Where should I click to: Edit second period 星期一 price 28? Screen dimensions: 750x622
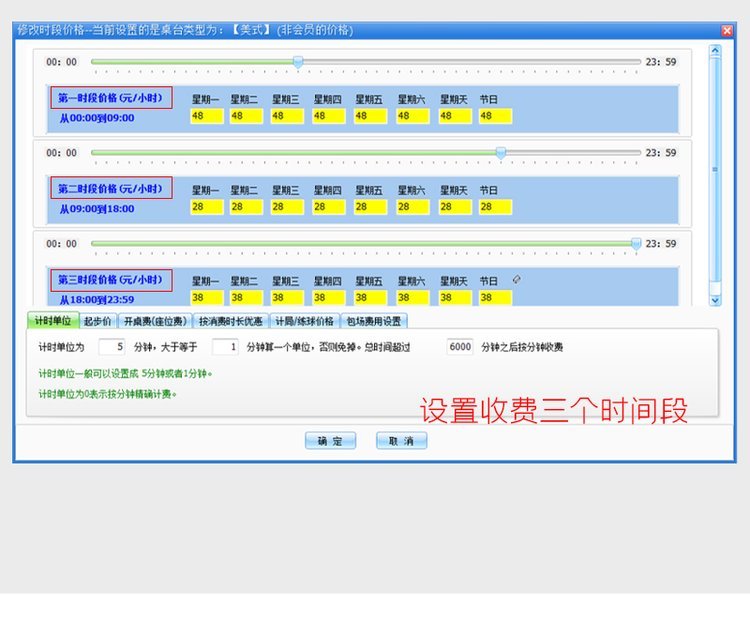coord(207,207)
